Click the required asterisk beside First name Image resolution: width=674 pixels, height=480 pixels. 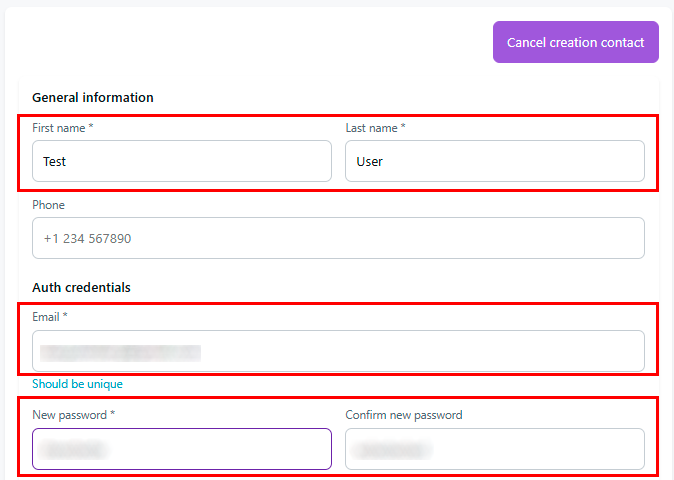91,128
